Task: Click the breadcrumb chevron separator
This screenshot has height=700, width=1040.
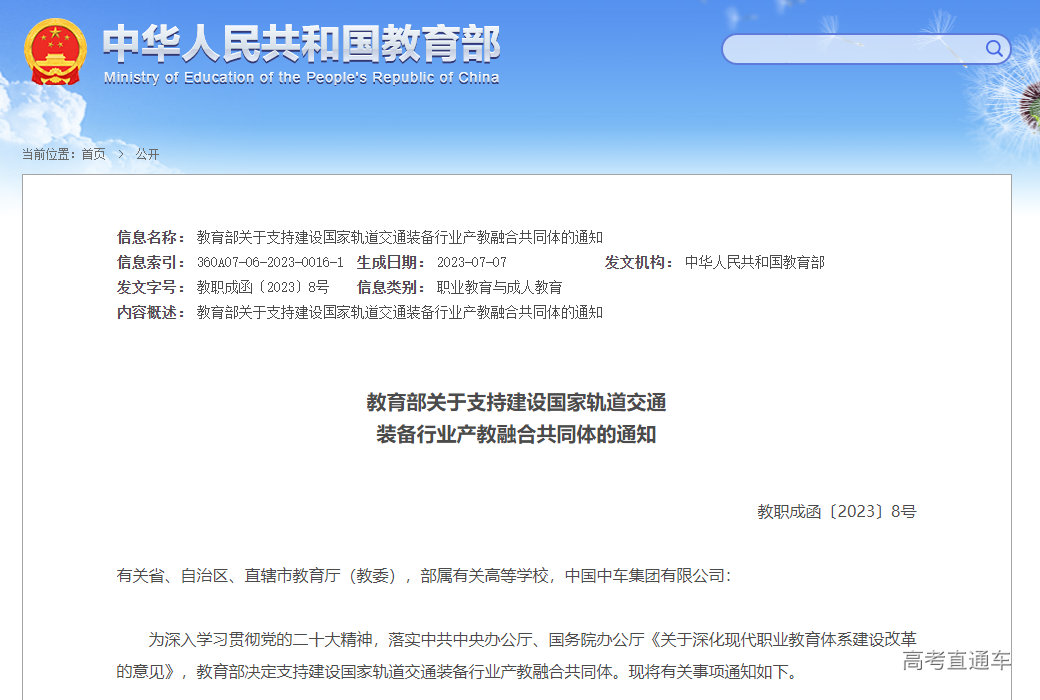Action: tap(120, 154)
